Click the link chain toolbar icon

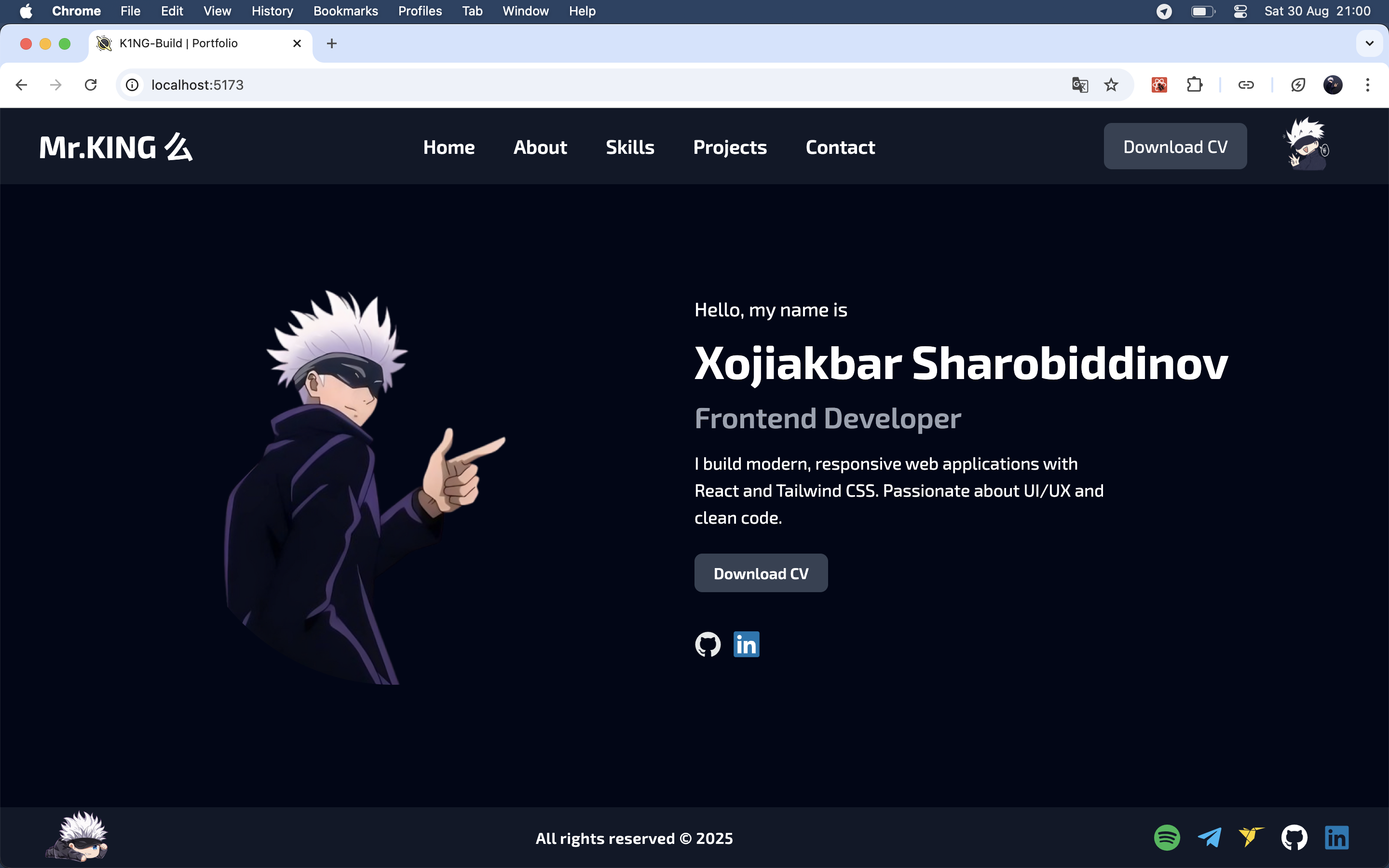click(x=1245, y=85)
